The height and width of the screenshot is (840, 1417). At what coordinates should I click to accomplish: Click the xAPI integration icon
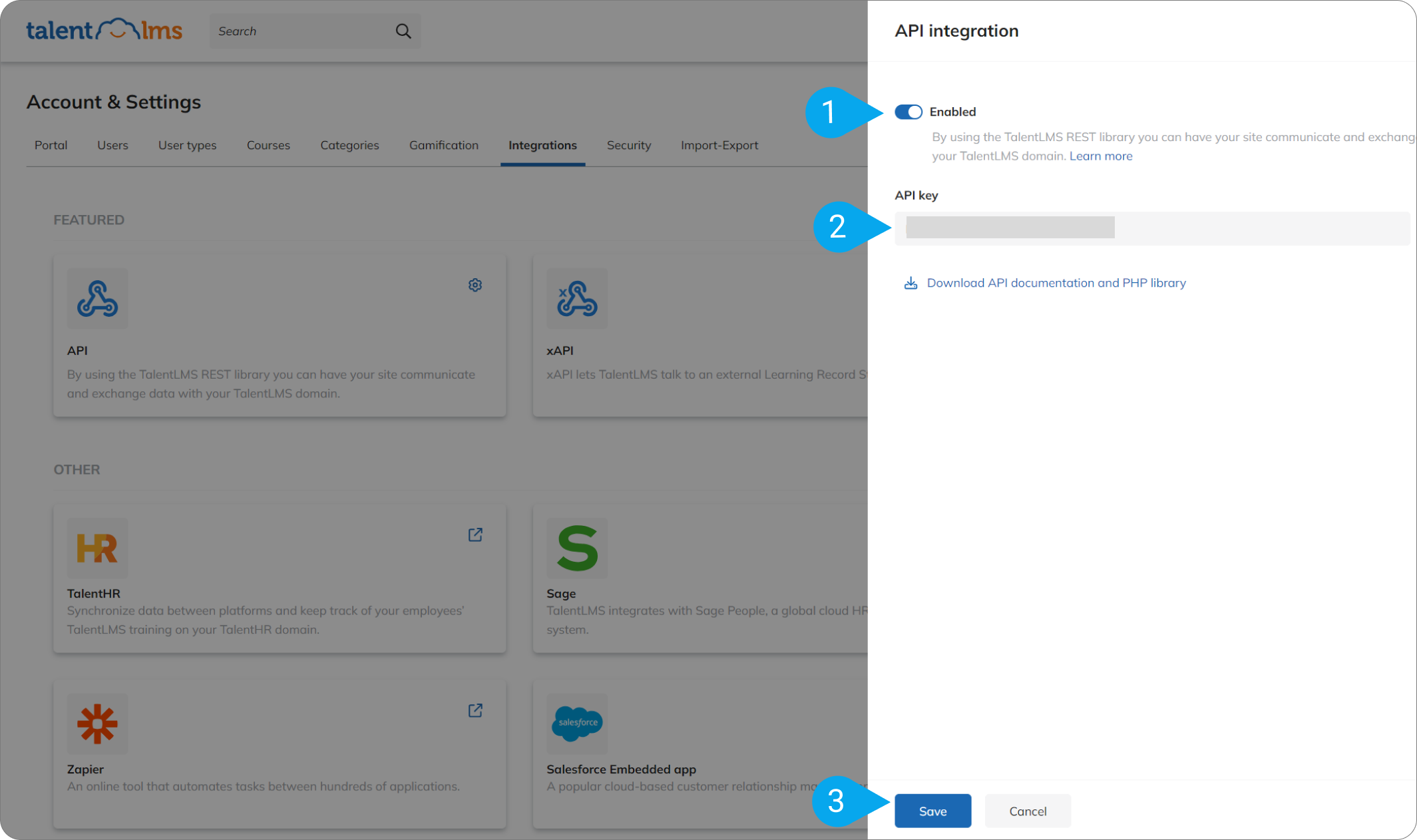[576, 298]
